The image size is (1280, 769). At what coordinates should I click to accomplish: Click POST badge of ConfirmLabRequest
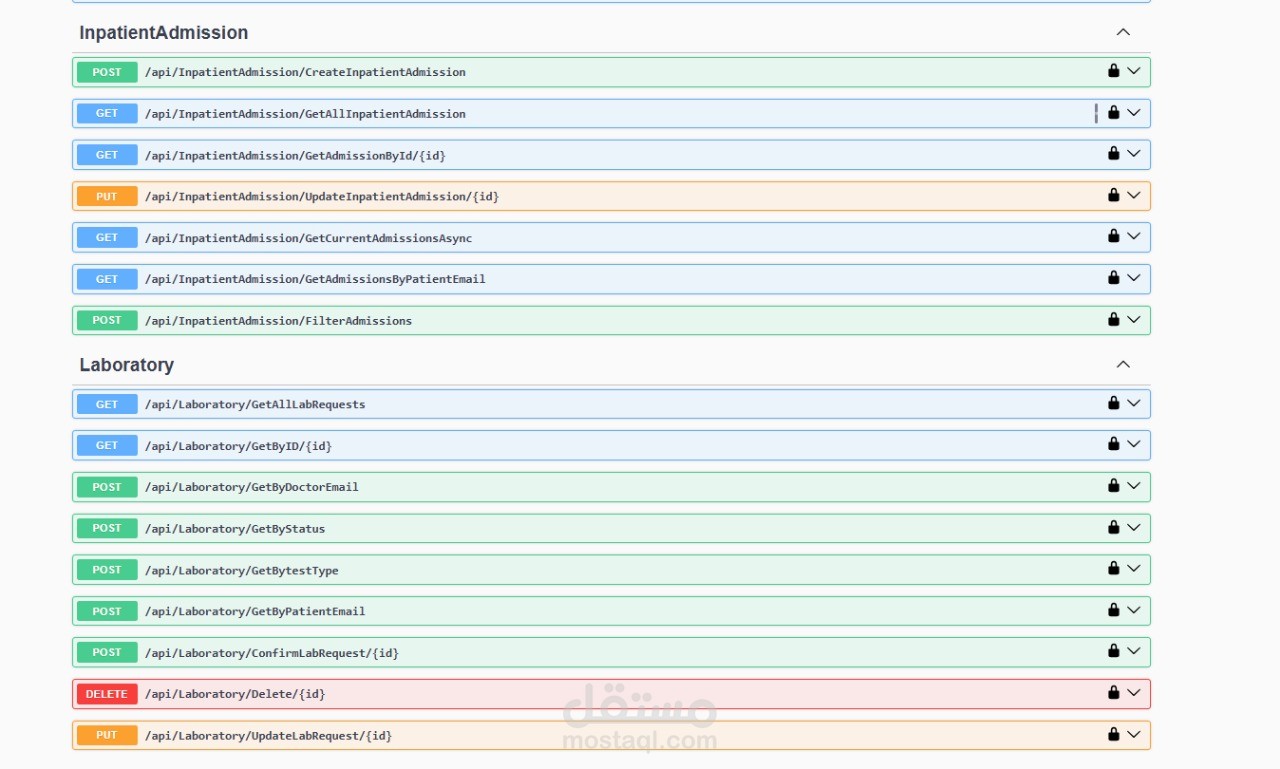click(107, 652)
